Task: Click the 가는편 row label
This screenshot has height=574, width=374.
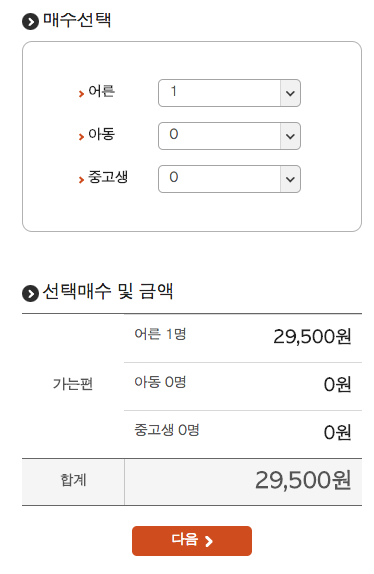Action: click(x=73, y=384)
